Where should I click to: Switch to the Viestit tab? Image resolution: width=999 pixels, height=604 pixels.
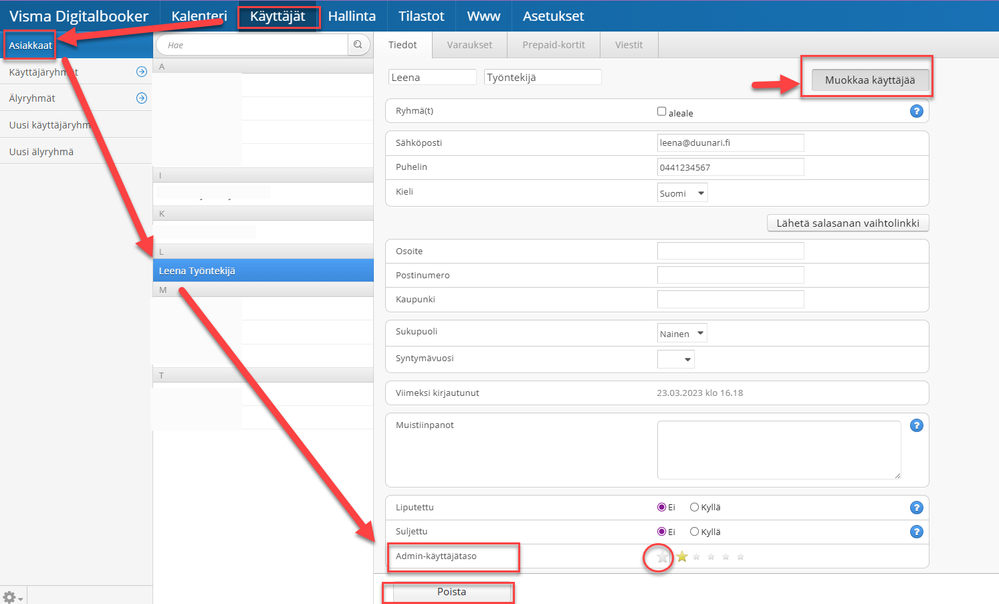coord(629,45)
